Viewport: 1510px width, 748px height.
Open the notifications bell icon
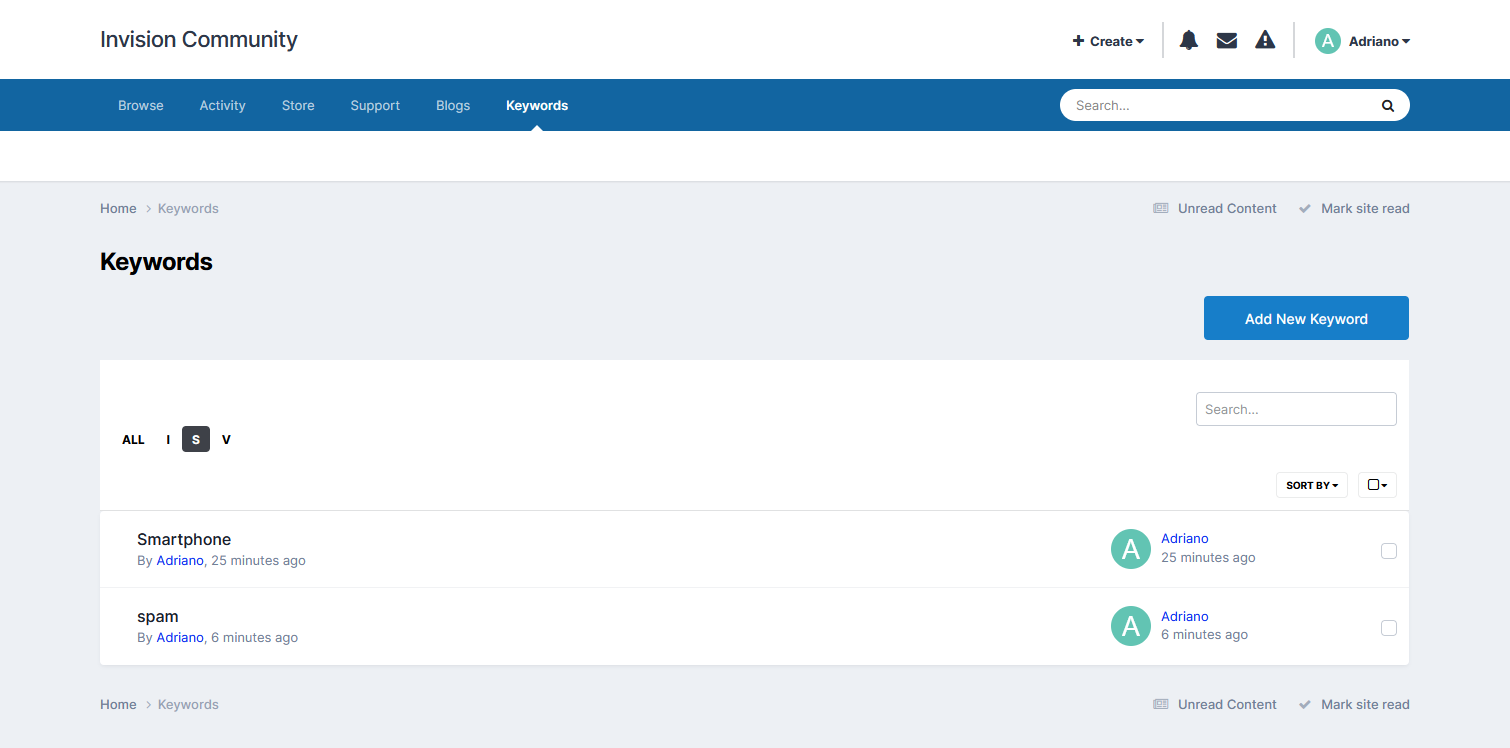1188,41
